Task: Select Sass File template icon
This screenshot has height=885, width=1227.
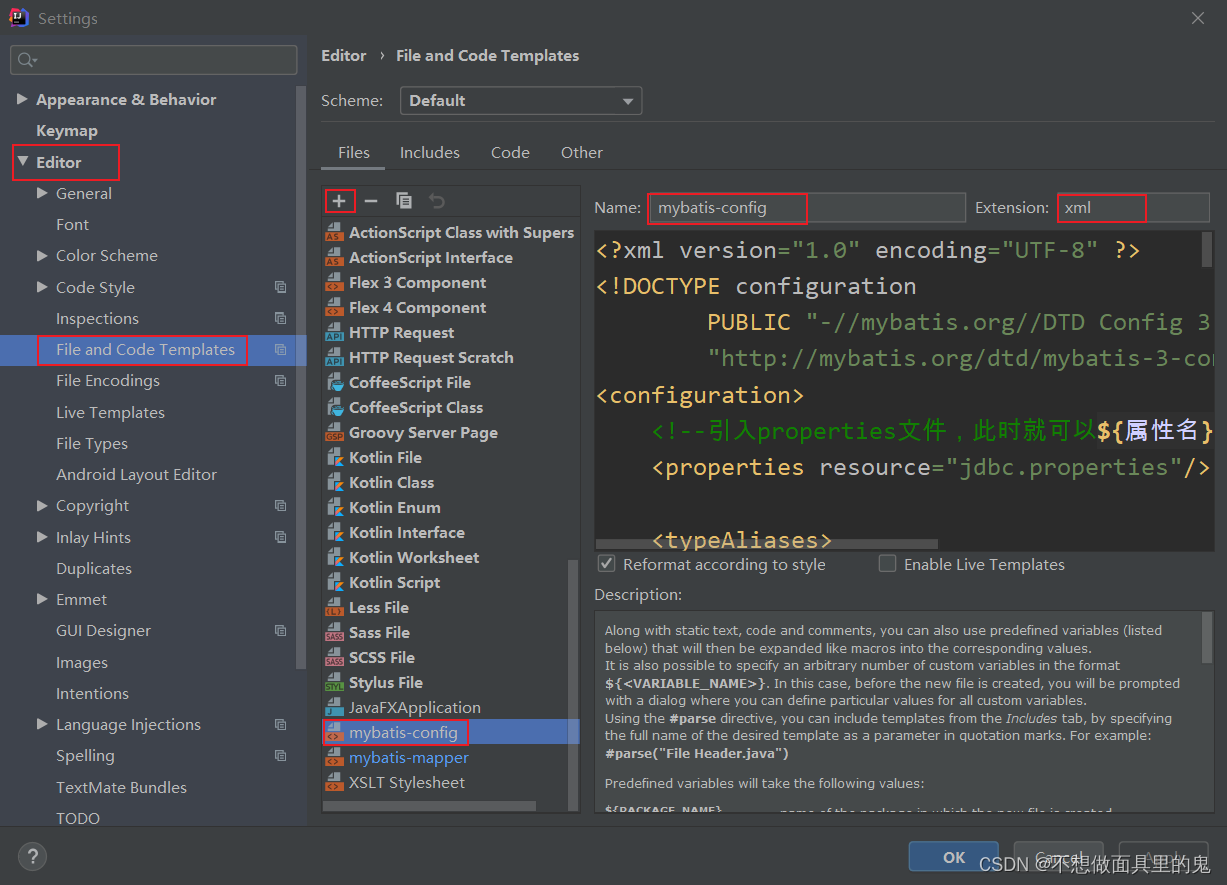Action: [334, 633]
